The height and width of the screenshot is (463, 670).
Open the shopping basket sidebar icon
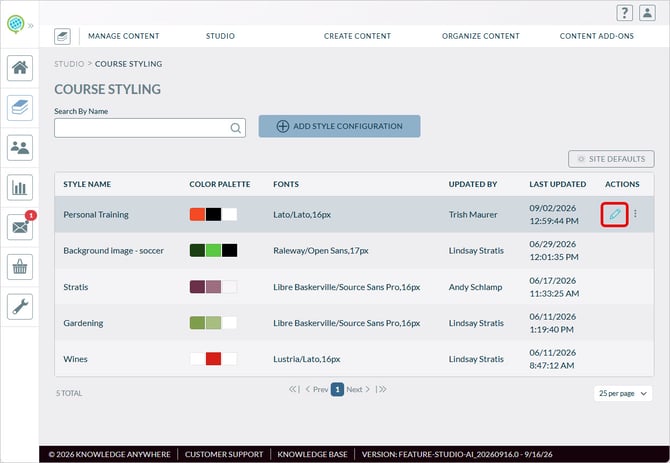tap(20, 267)
